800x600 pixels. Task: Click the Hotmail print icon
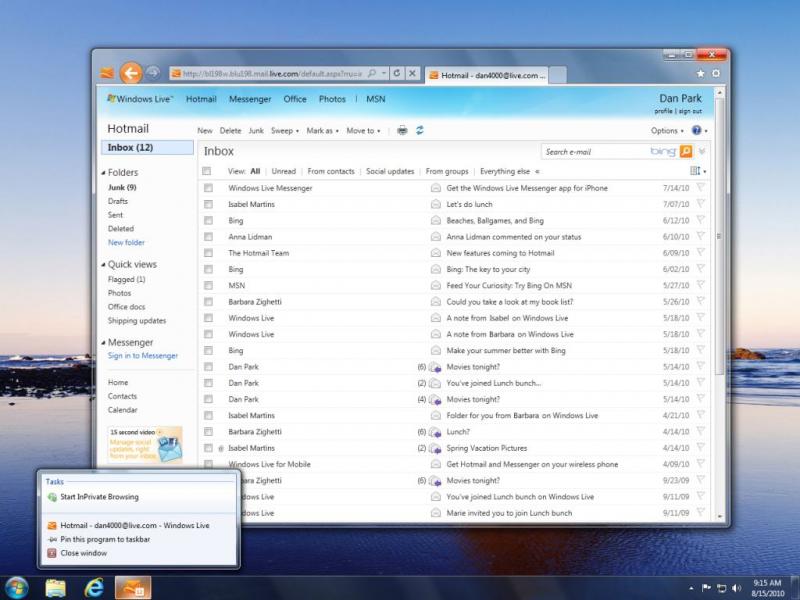[402, 131]
